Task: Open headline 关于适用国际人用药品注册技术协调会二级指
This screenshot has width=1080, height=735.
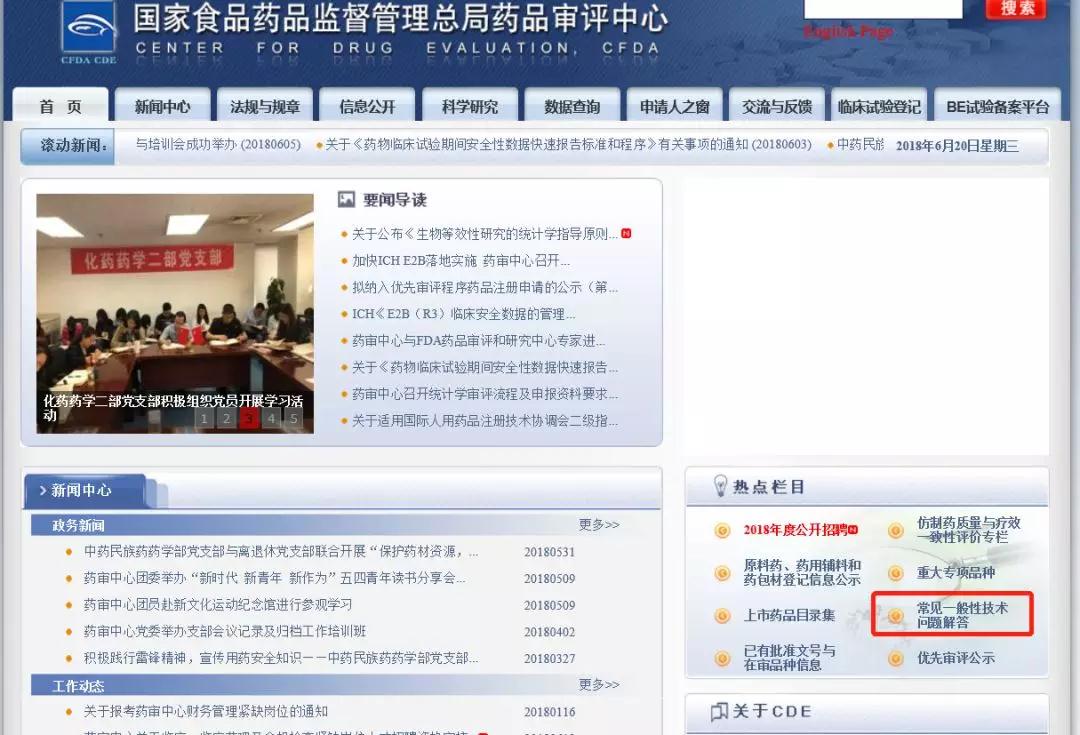Action: 485,421
